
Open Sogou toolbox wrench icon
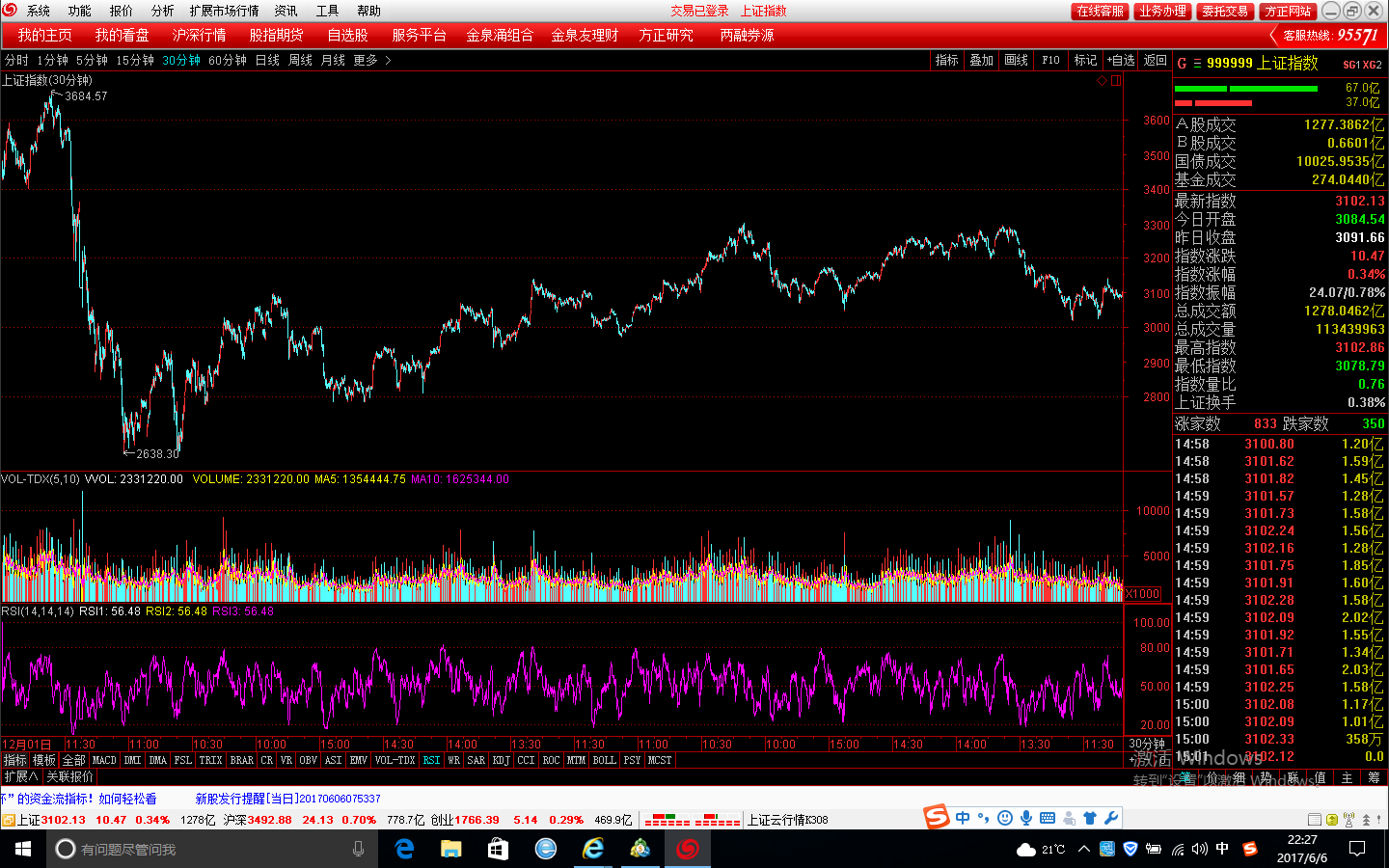[1111, 818]
